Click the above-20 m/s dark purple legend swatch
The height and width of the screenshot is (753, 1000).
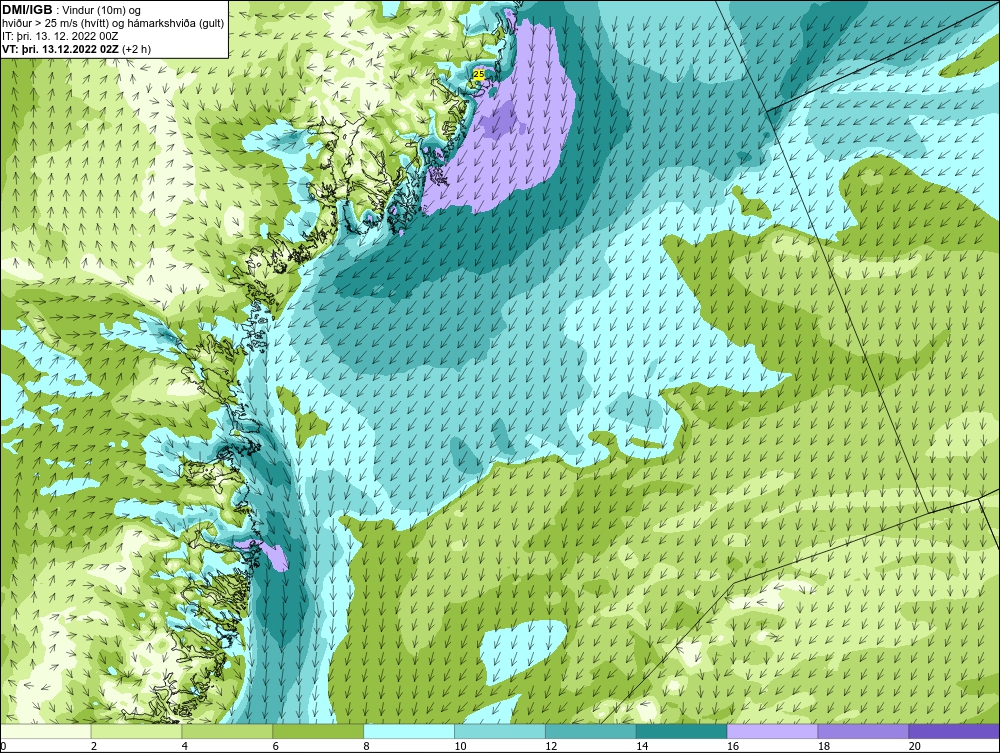954,731
